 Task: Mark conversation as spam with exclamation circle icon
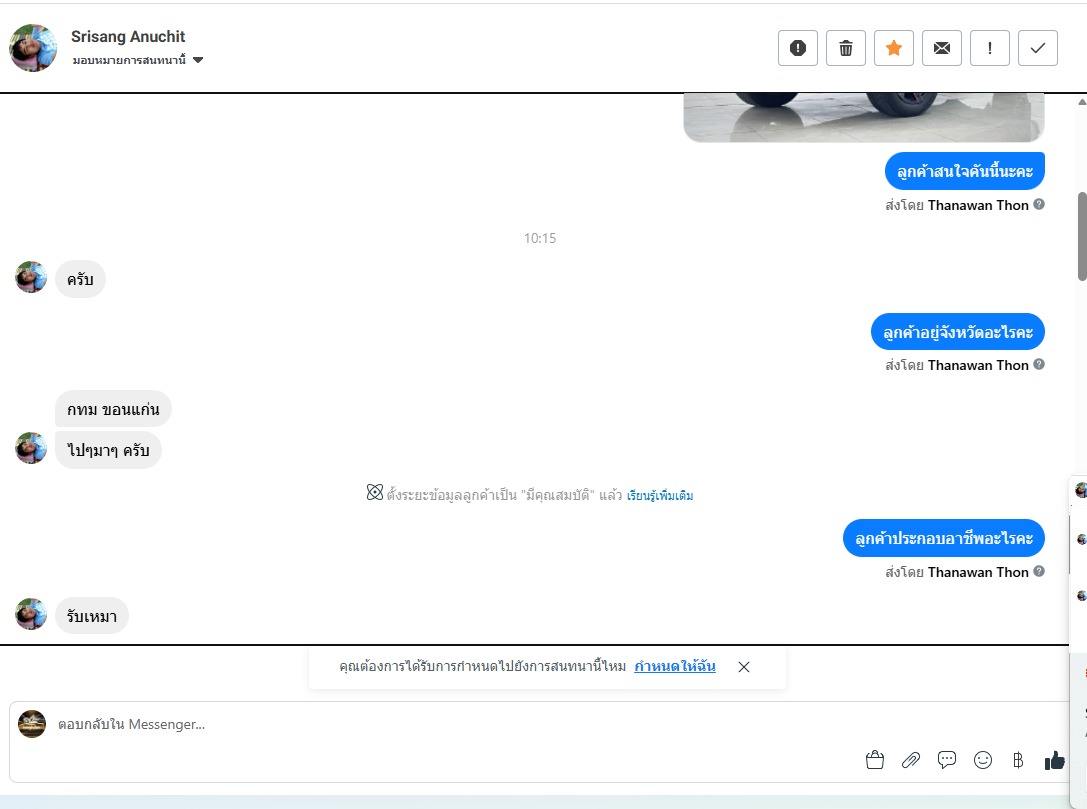(798, 48)
